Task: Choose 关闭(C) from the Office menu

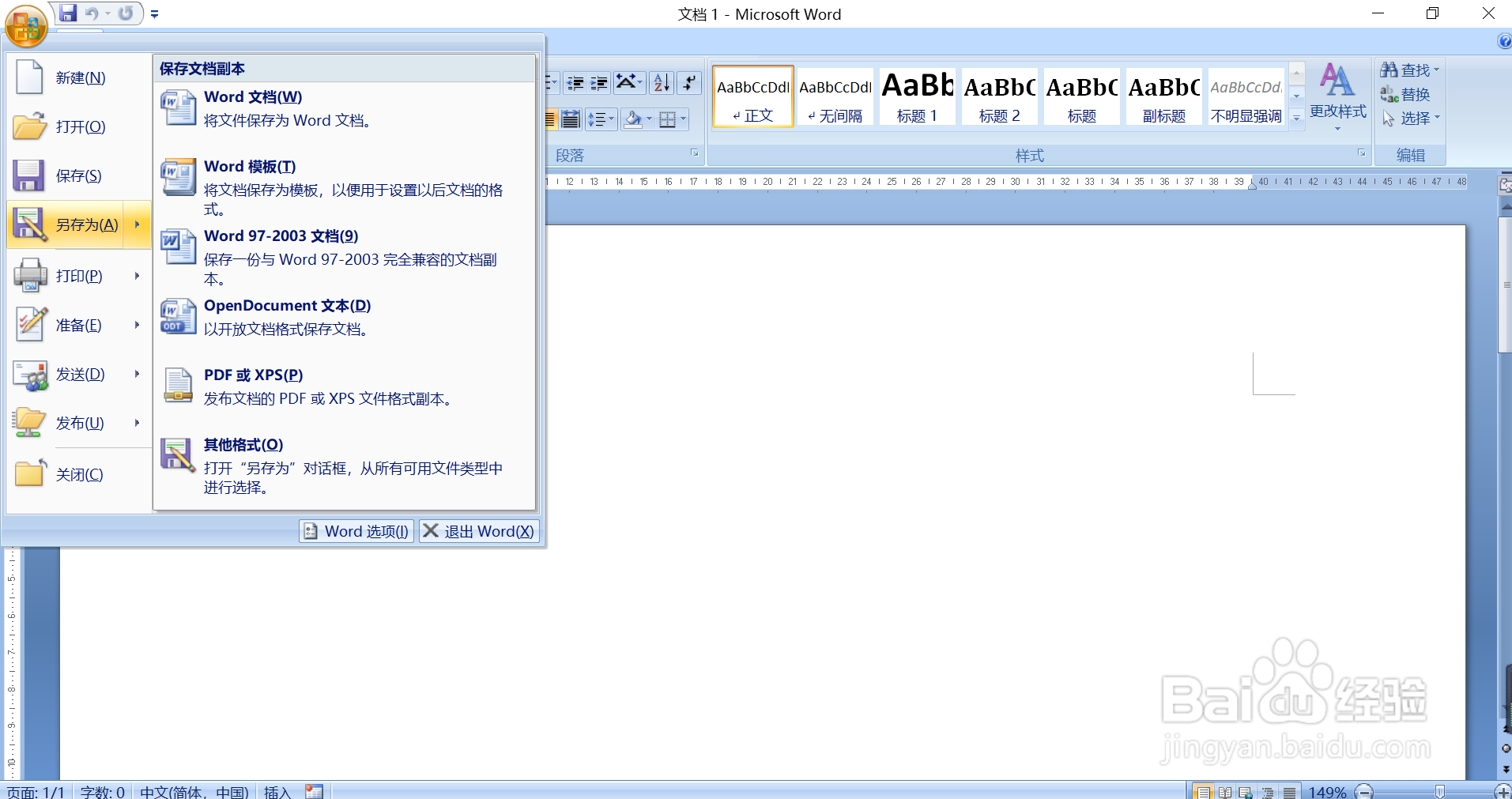Action: pos(77,474)
